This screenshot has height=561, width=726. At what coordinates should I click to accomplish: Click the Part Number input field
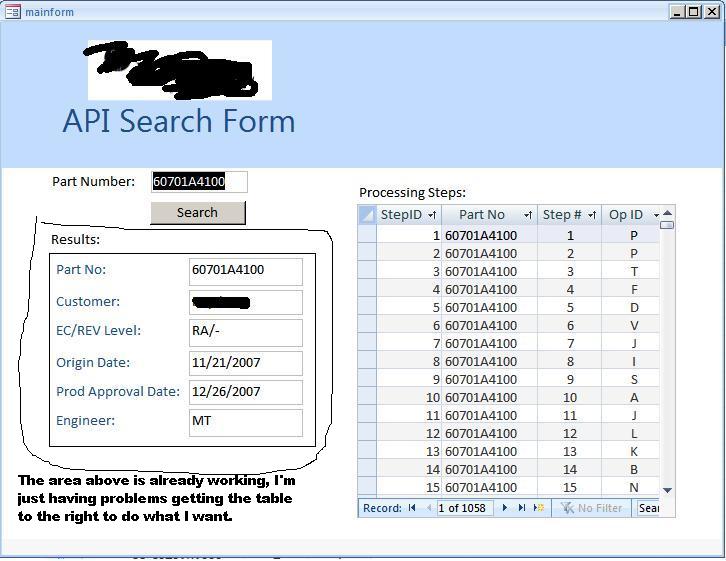[x=199, y=181]
